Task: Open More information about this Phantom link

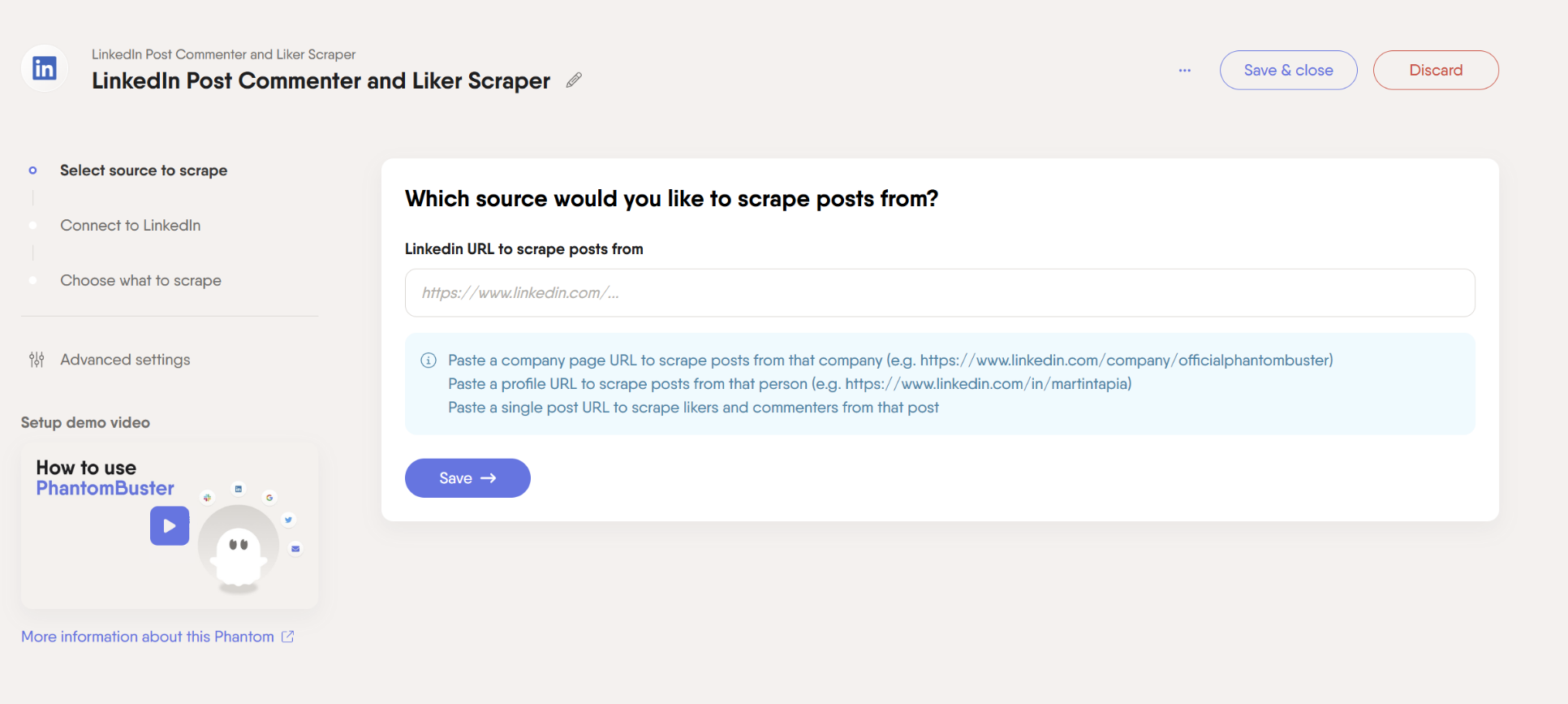Action: coord(148,637)
